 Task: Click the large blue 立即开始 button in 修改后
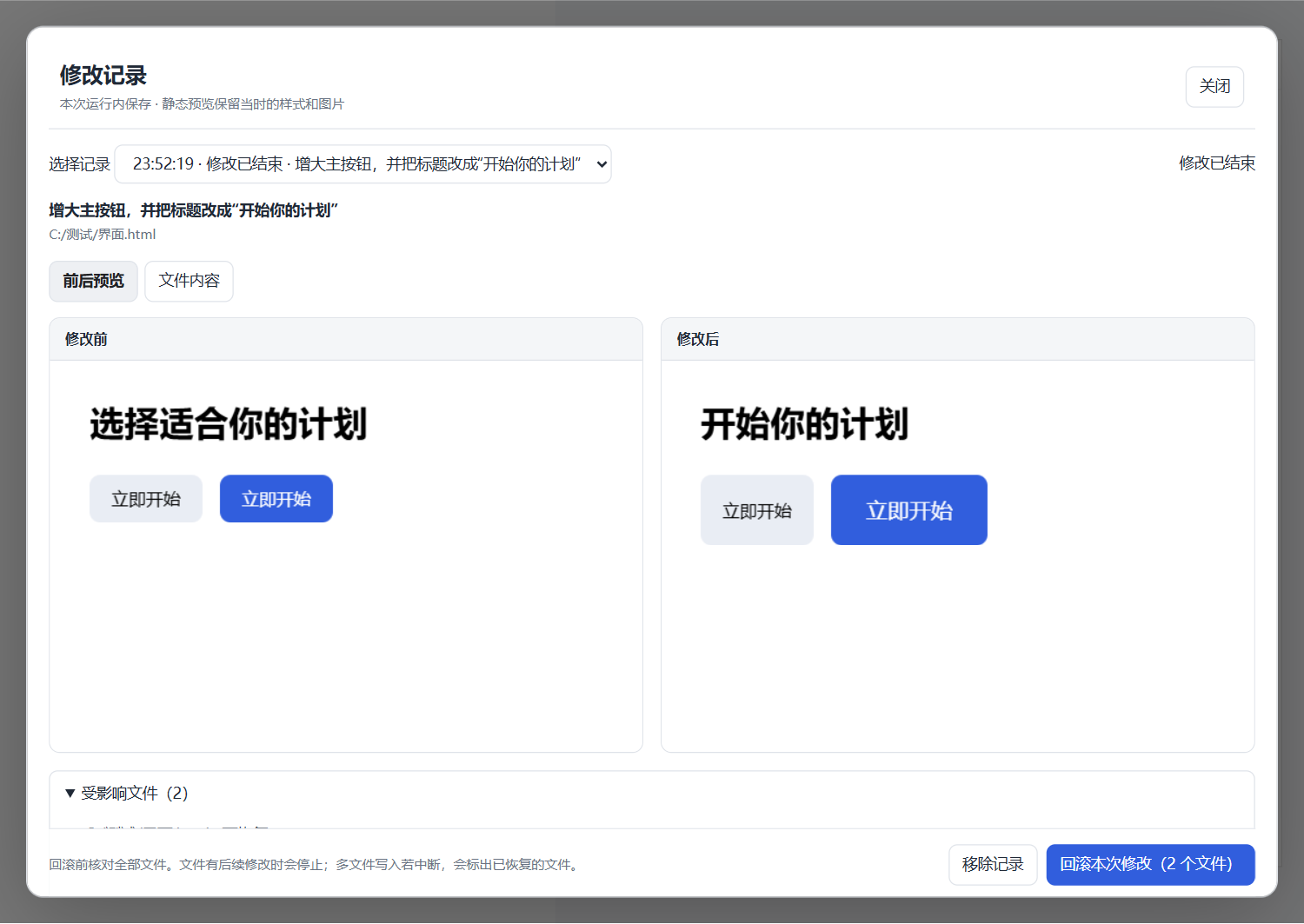tap(909, 510)
